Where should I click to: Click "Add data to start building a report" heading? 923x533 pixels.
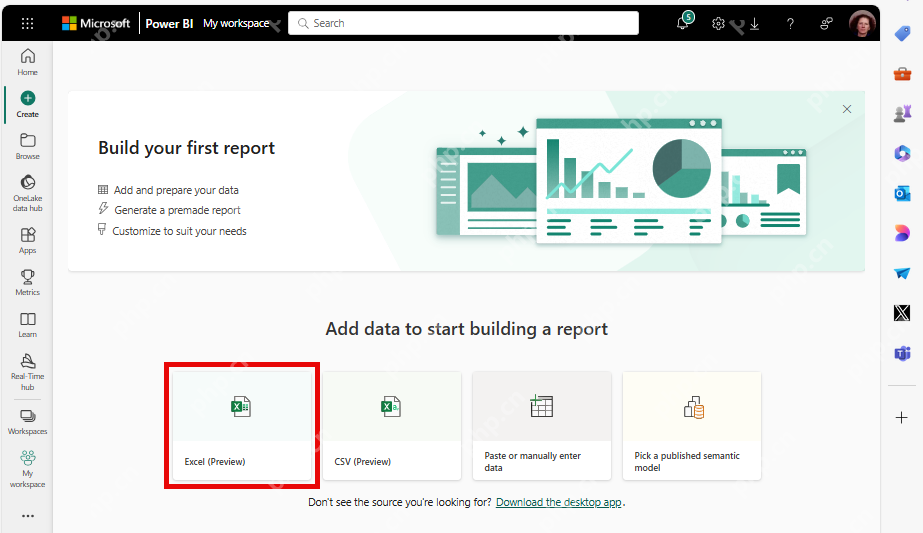coord(466,329)
